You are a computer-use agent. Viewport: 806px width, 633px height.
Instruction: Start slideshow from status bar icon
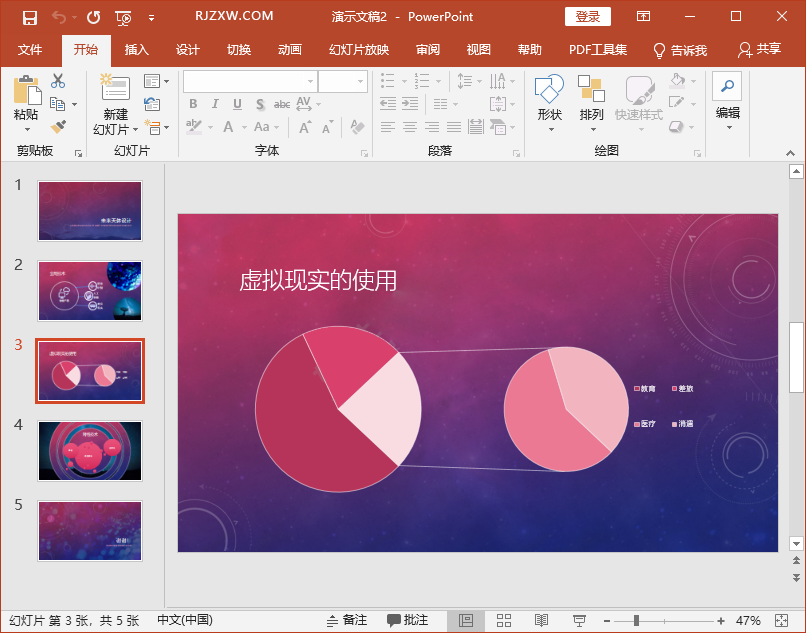click(579, 621)
